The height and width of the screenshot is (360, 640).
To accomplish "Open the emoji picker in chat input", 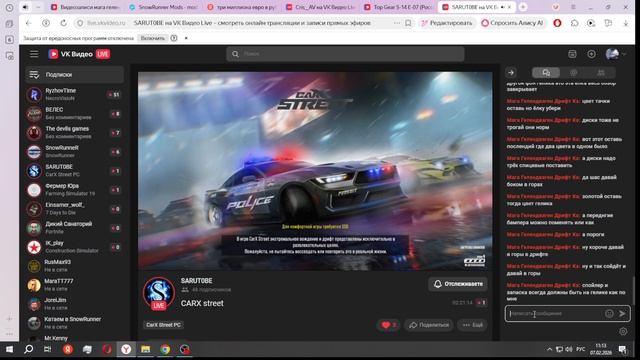I will (609, 313).
